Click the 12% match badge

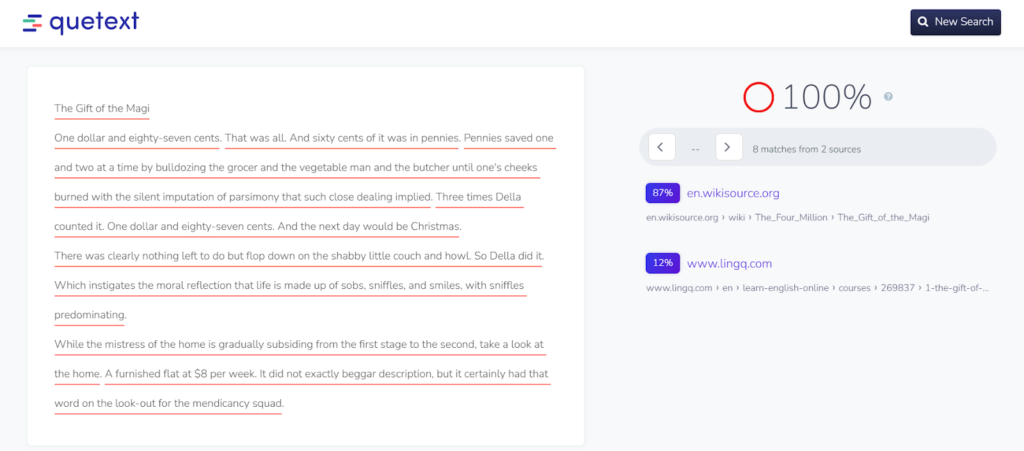click(662, 264)
